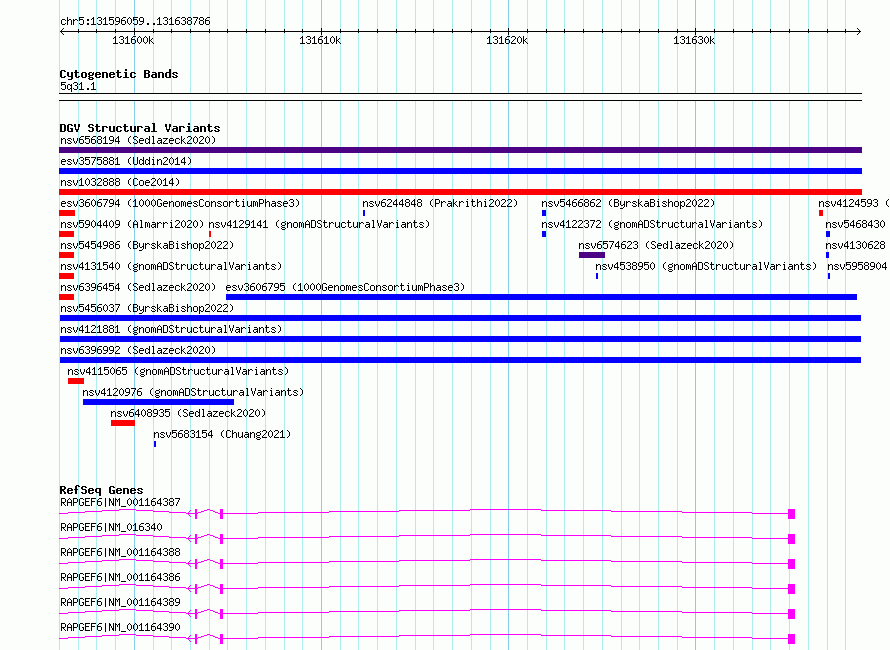
Task: Click the chr5:131596059..131638786 coordinate label
Action: tap(135, 21)
